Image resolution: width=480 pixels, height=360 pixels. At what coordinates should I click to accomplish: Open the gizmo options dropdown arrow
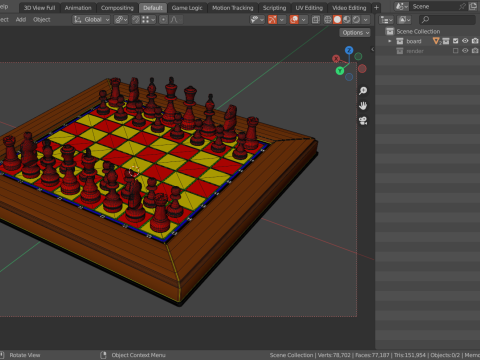click(282, 20)
